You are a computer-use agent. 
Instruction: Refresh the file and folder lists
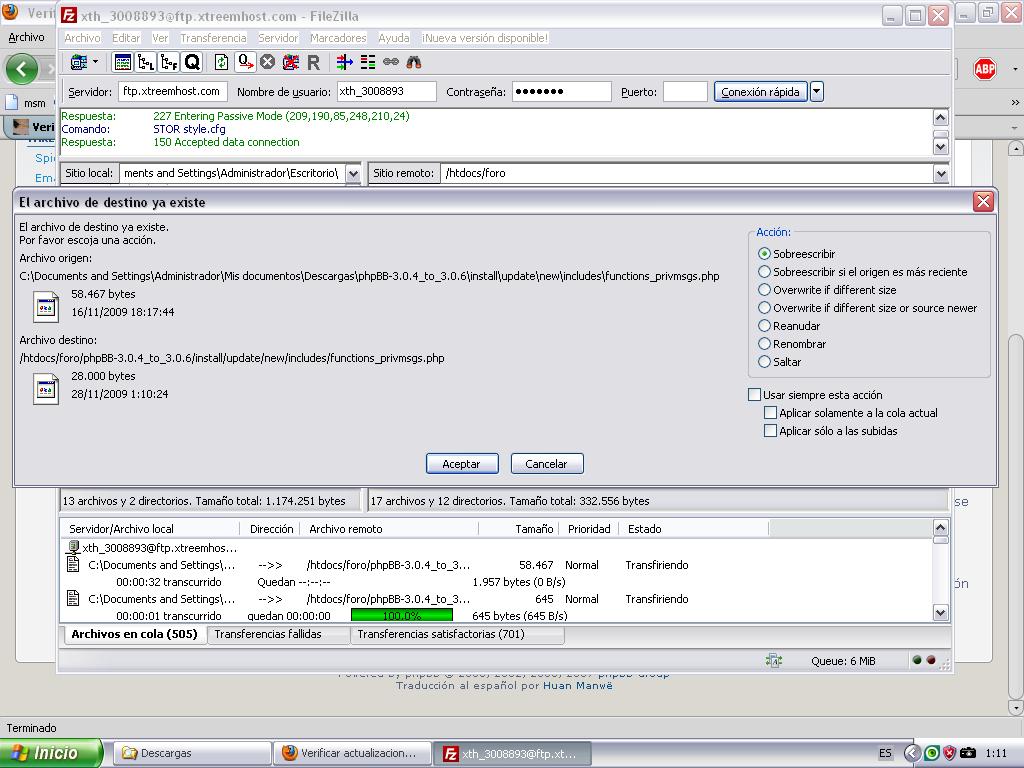coord(221,62)
